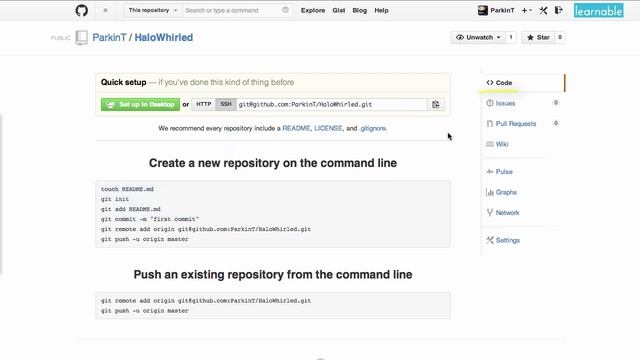This screenshot has height=360, width=640.
Task: Click 'Push an existing repository' heading
Action: click(273, 275)
